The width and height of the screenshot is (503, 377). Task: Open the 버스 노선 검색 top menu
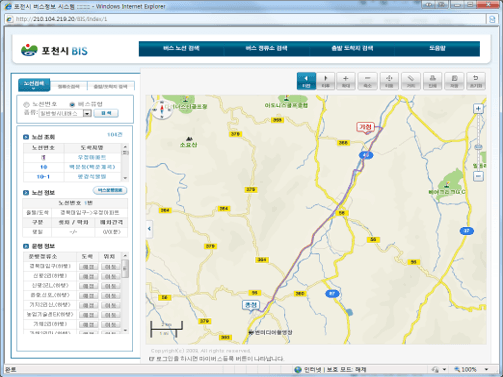(x=181, y=48)
